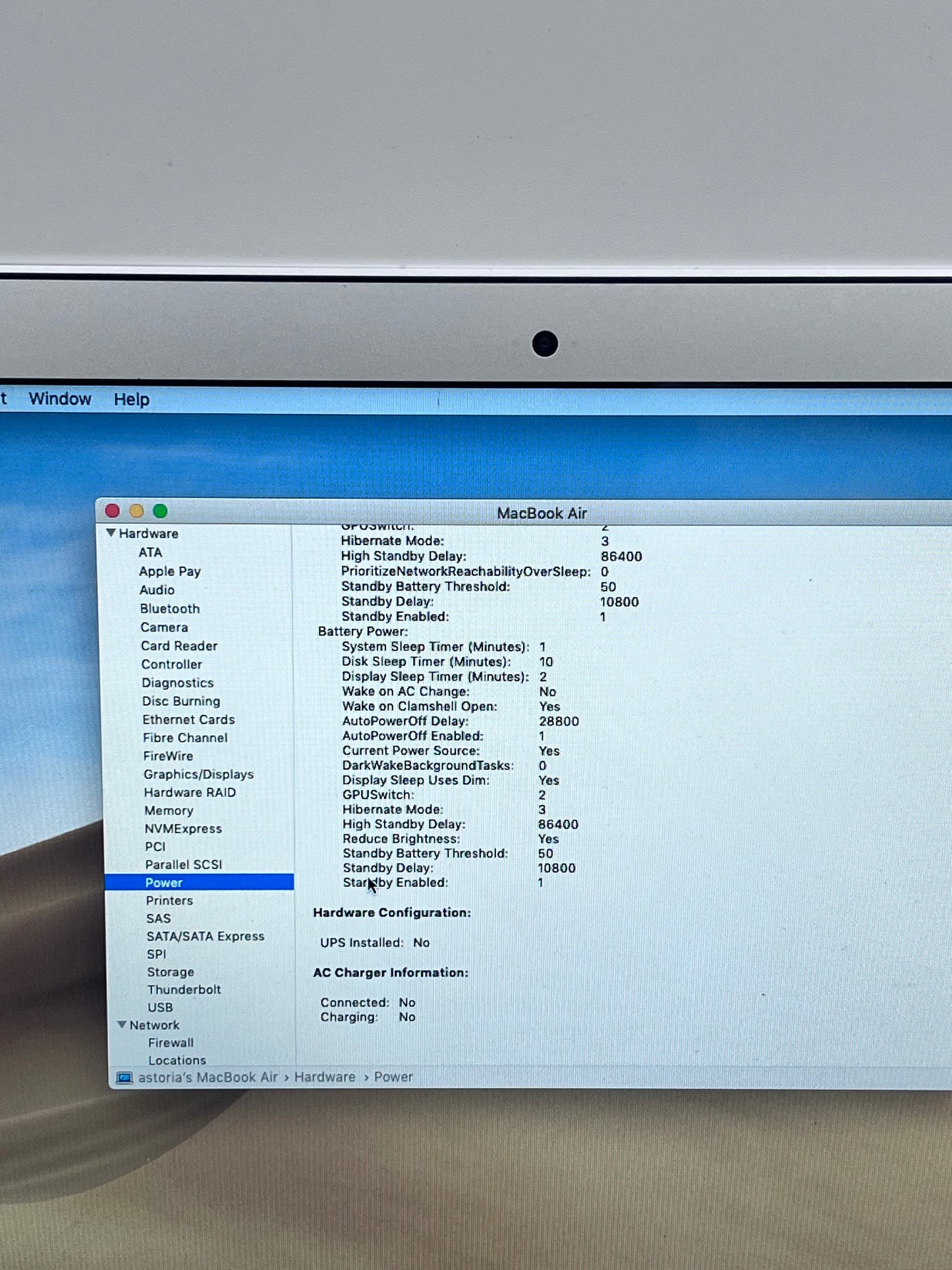The width and height of the screenshot is (952, 1270).
Task: Click the Charging: No row
Action: point(368,1017)
